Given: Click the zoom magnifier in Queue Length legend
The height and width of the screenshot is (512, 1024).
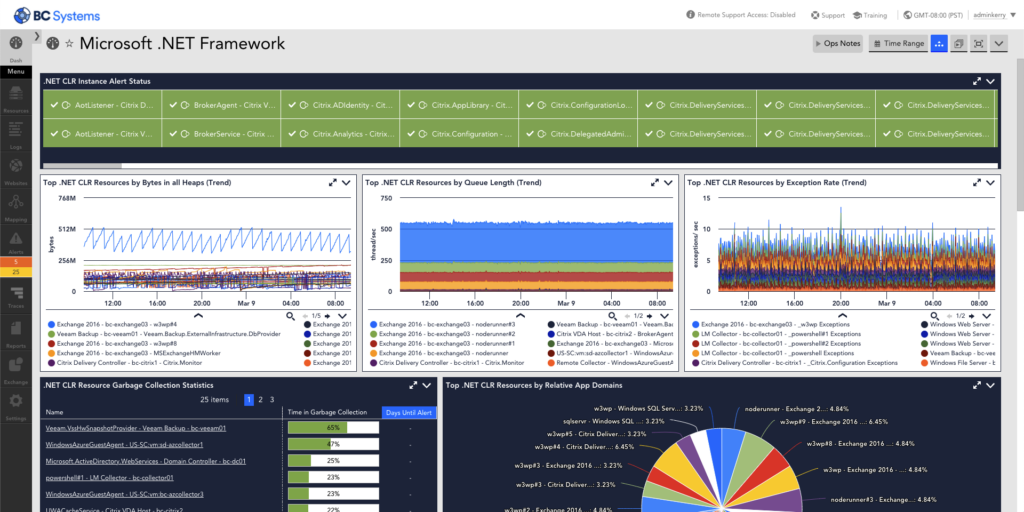Looking at the screenshot, I should (x=612, y=315).
